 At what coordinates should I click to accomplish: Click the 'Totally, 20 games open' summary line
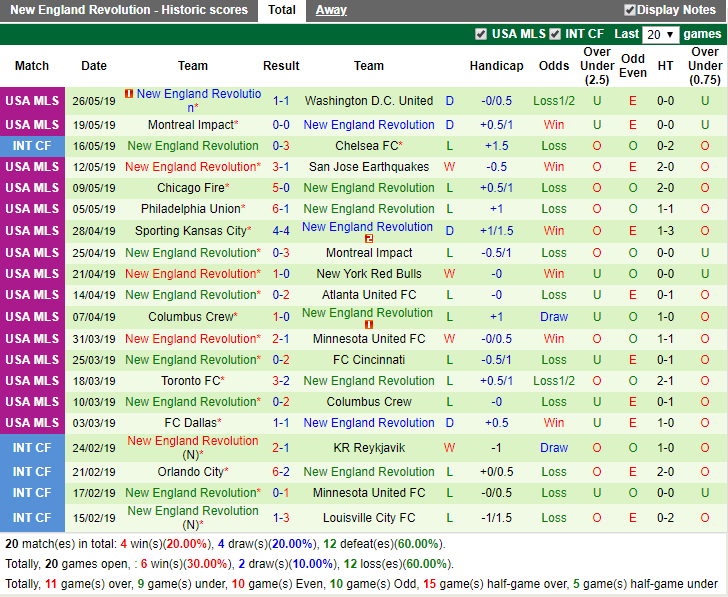tap(229, 564)
